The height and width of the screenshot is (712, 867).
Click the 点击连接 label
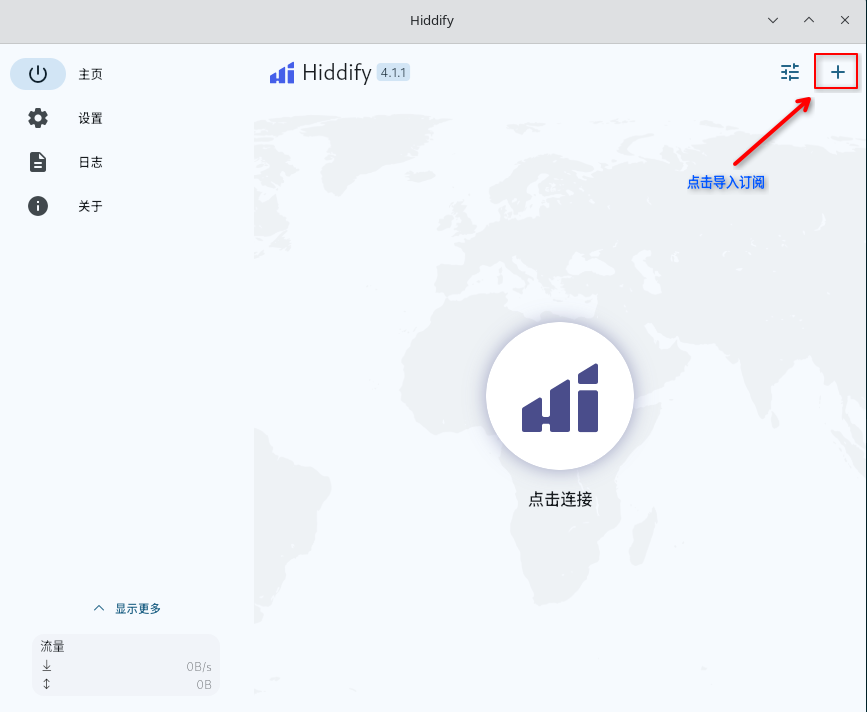coord(560,499)
